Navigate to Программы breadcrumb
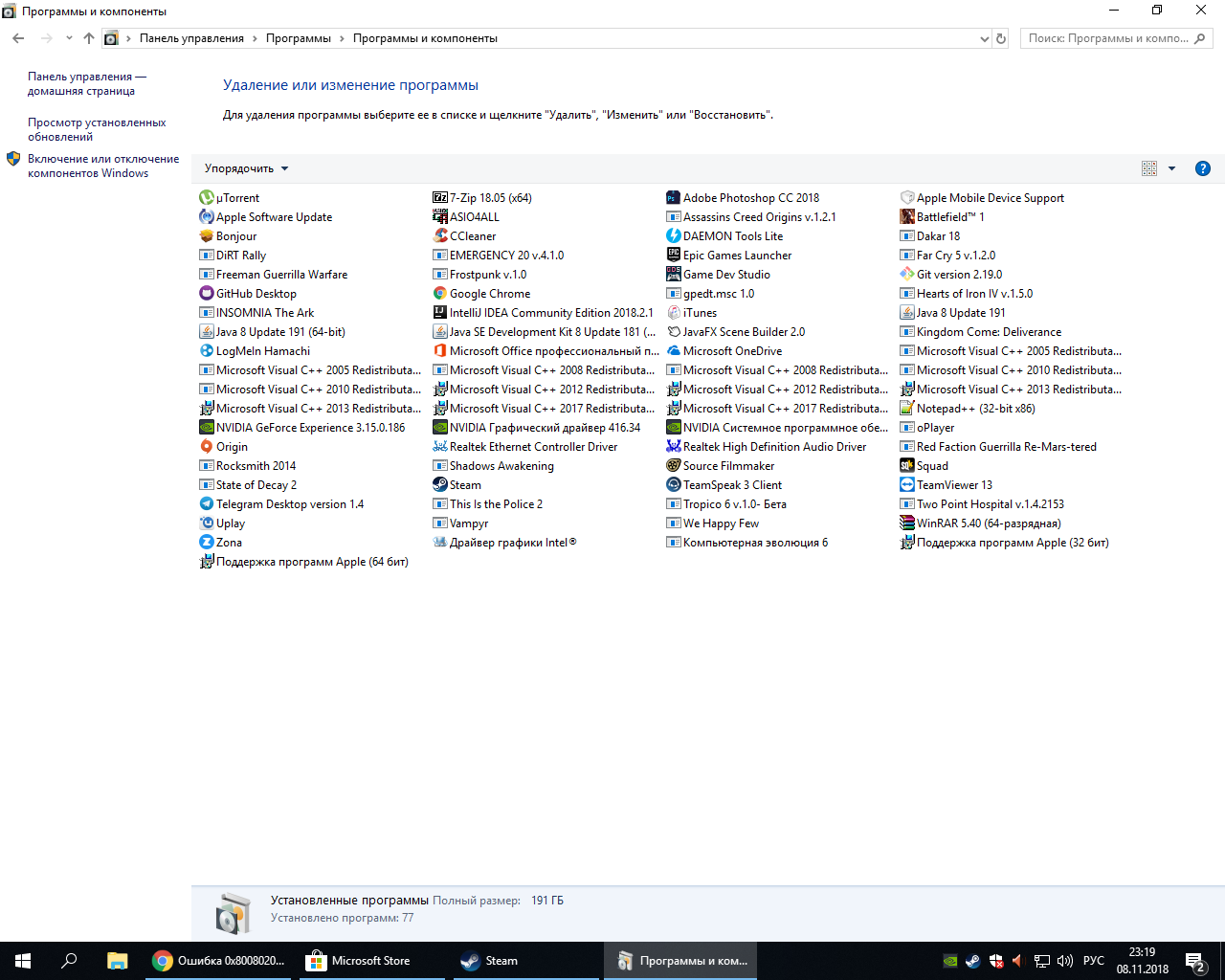The width and height of the screenshot is (1225, 980). click(299, 38)
